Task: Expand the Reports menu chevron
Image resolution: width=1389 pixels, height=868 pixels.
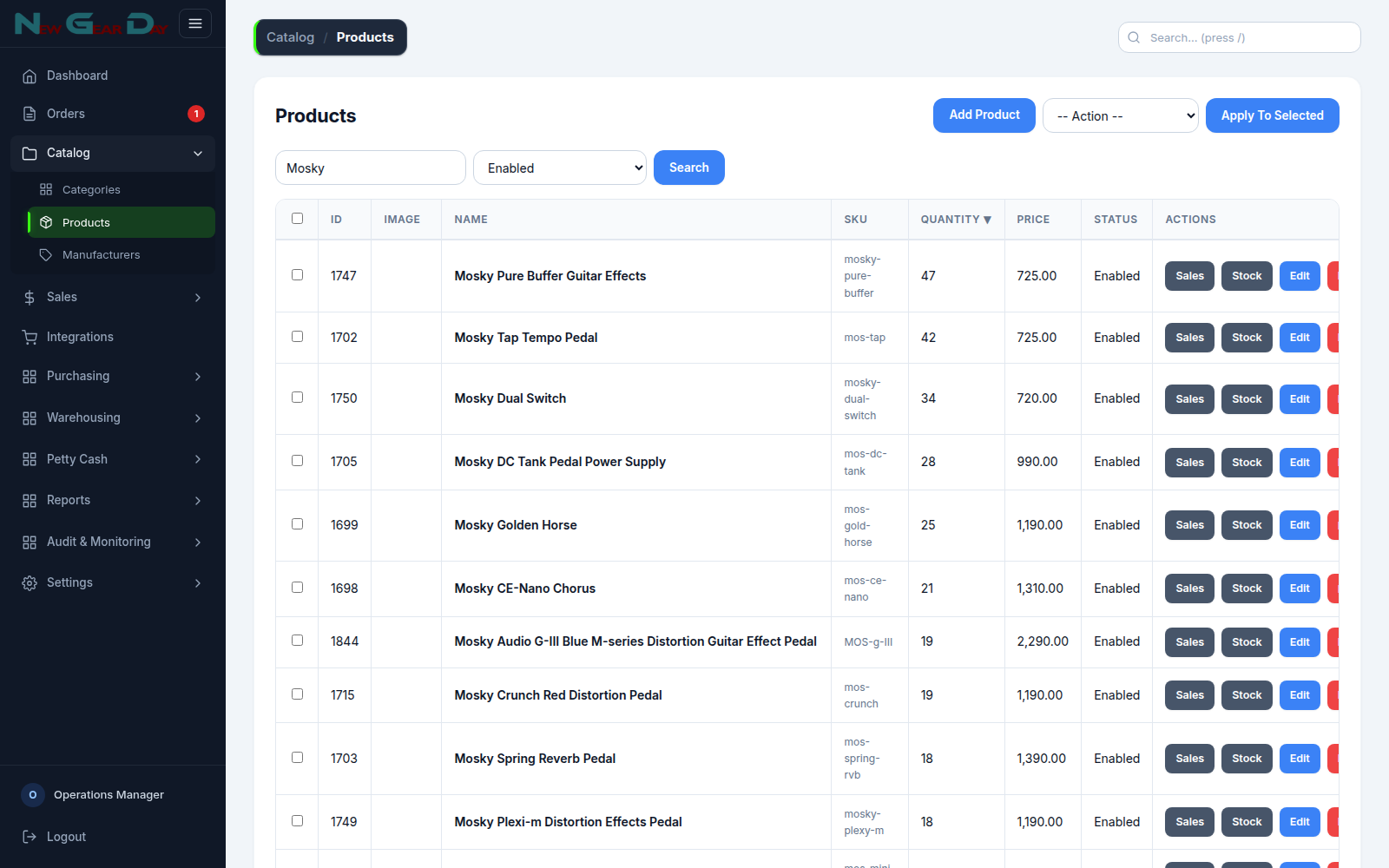Action: 198,500
